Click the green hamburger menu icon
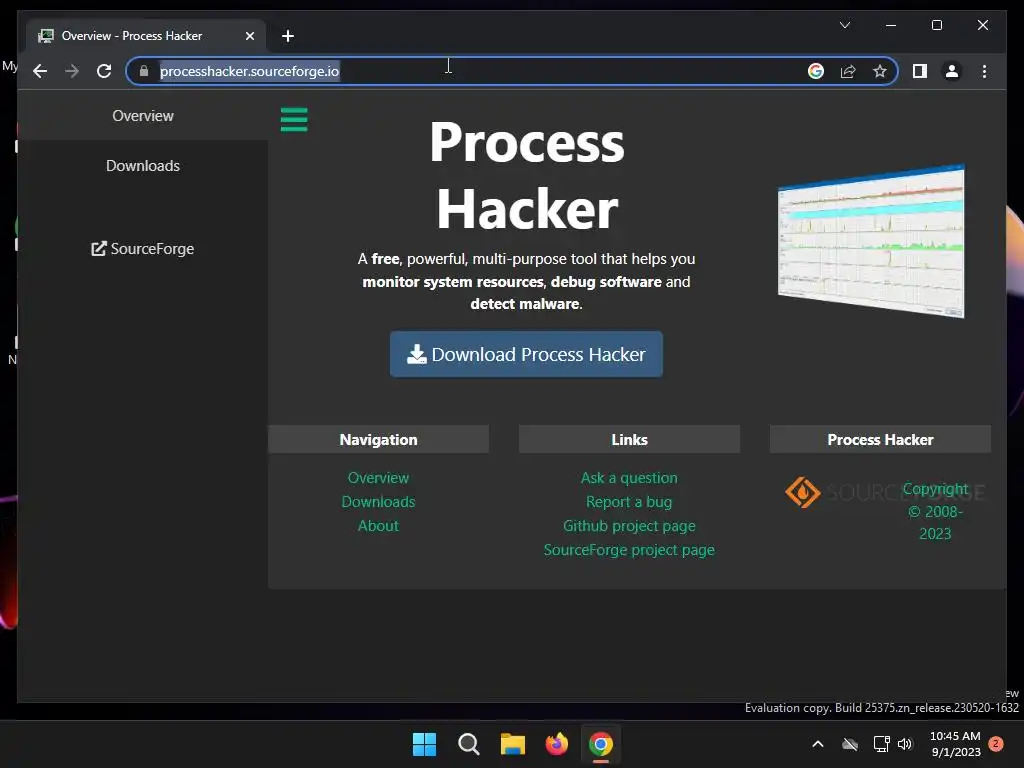This screenshot has width=1024, height=768. click(x=294, y=120)
